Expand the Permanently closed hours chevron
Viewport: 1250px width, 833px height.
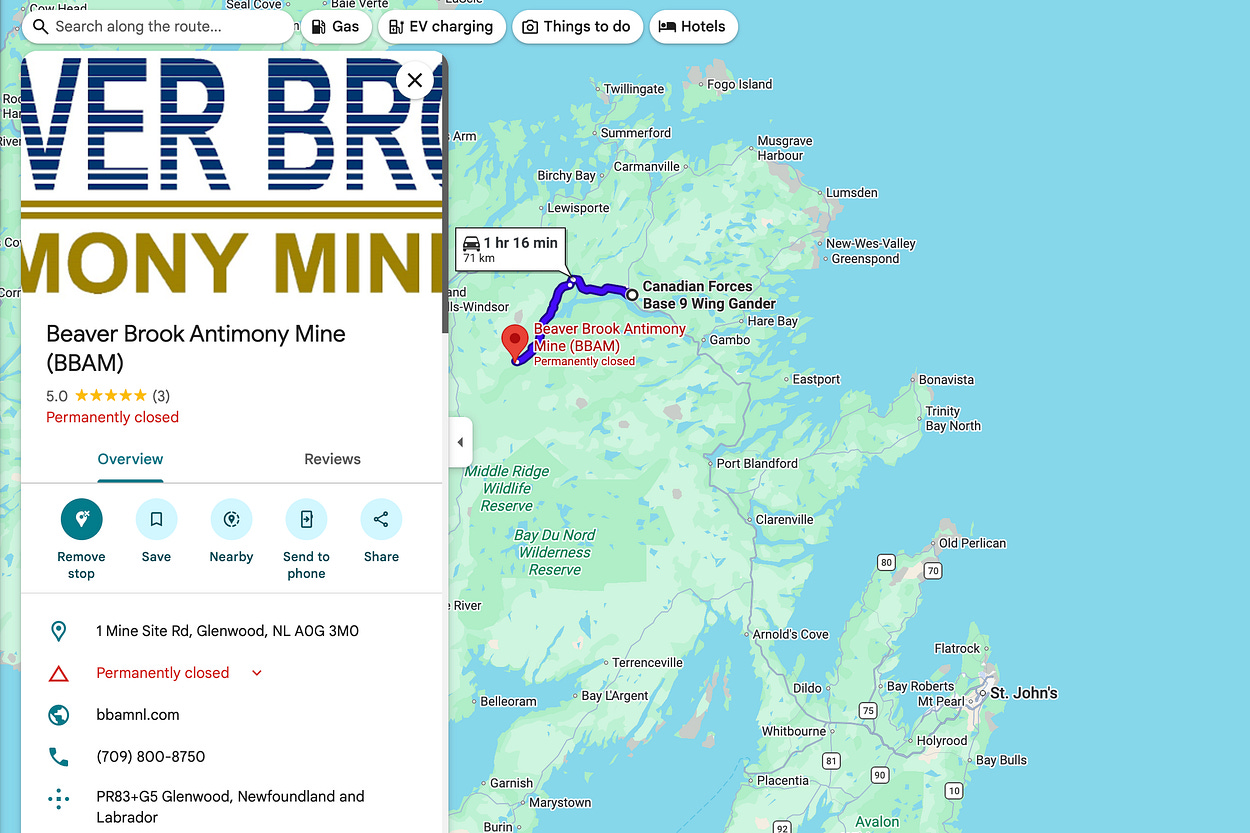point(257,673)
